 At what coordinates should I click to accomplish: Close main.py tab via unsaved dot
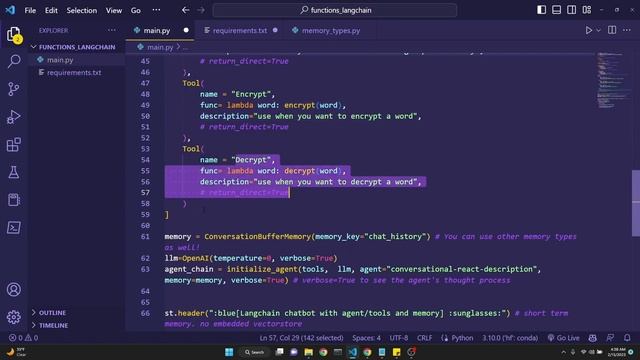(x=186, y=30)
